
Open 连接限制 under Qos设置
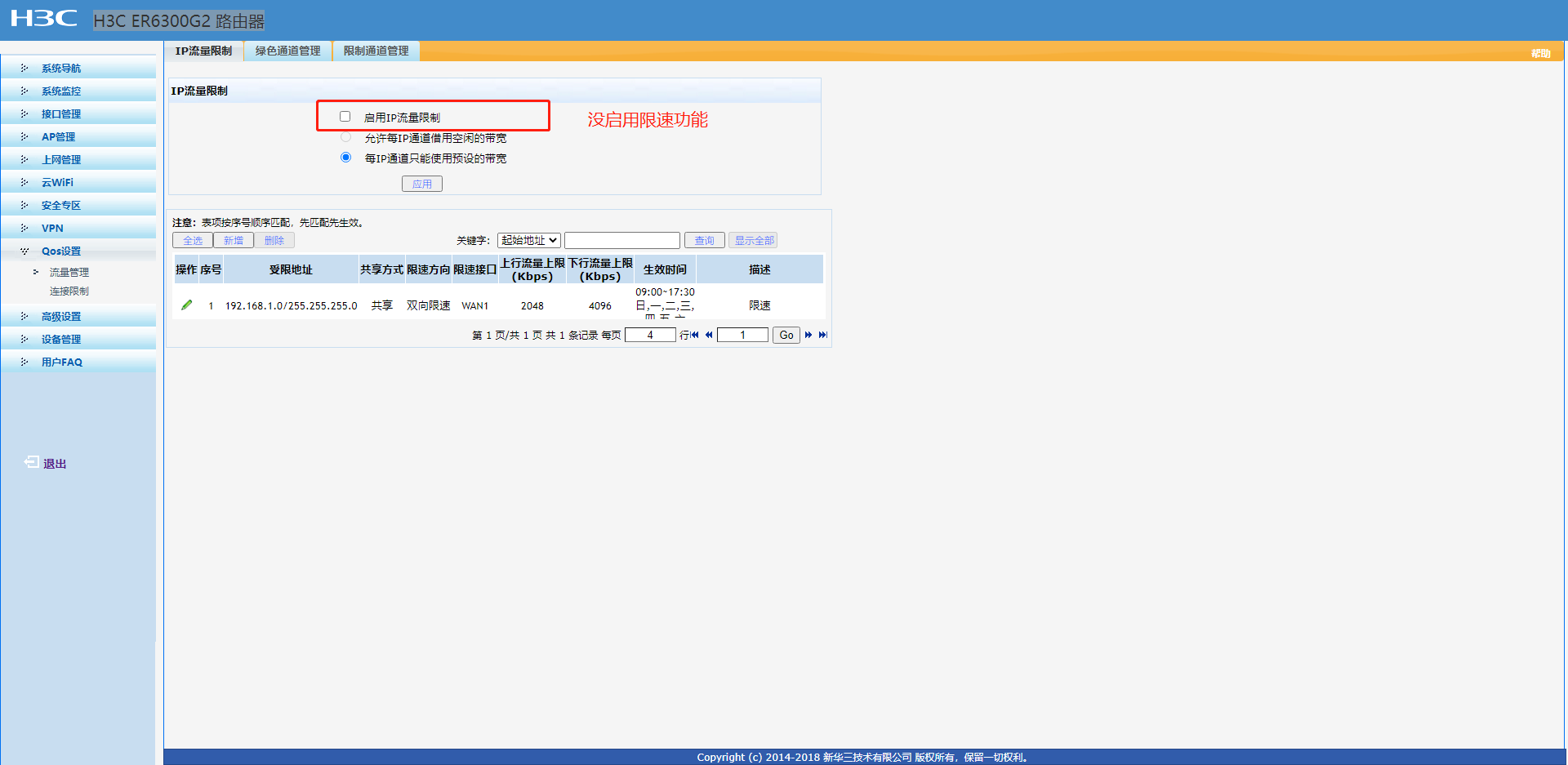[x=69, y=291]
